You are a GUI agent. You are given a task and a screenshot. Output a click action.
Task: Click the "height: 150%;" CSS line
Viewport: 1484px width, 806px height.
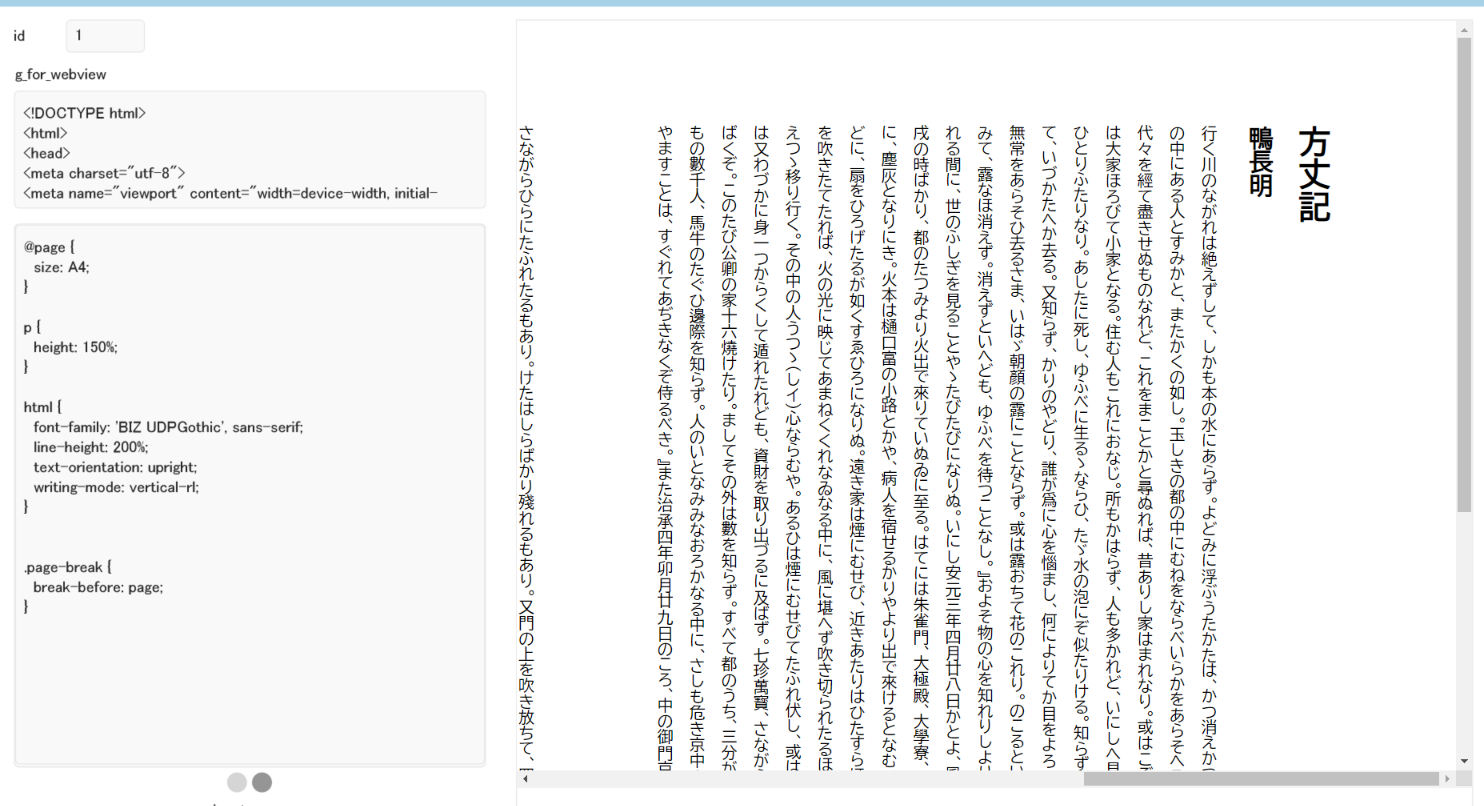pos(75,347)
